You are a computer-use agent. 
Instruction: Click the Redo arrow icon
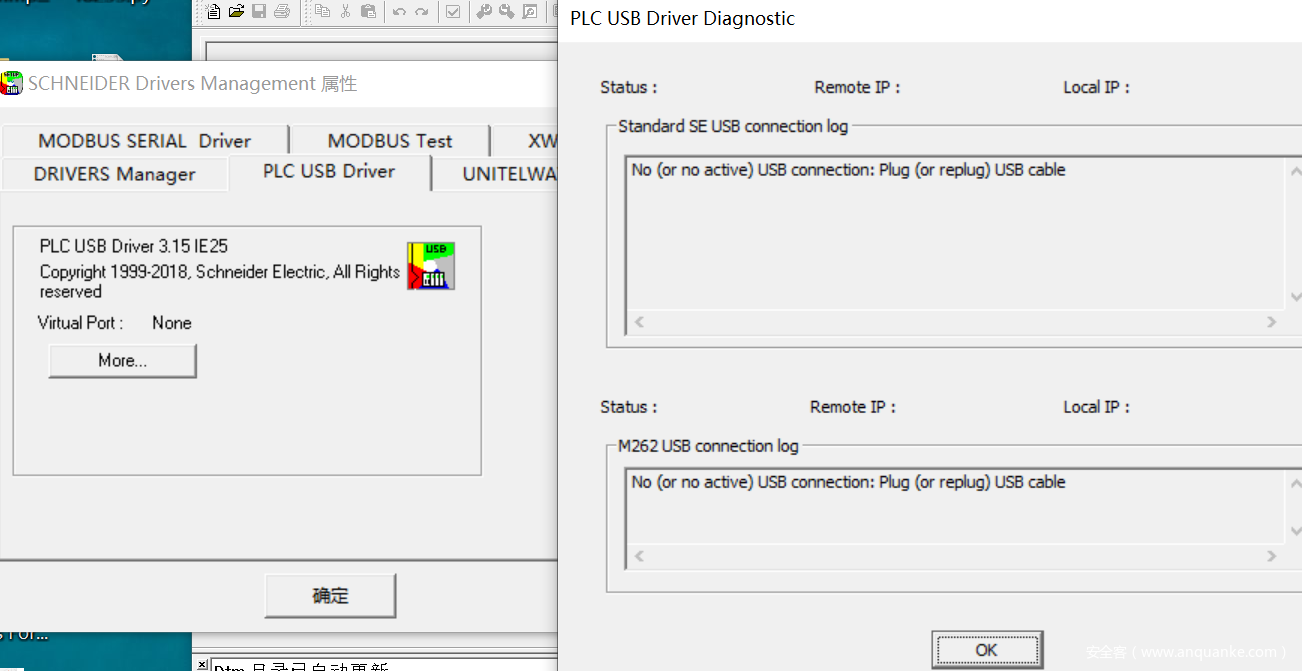(422, 12)
